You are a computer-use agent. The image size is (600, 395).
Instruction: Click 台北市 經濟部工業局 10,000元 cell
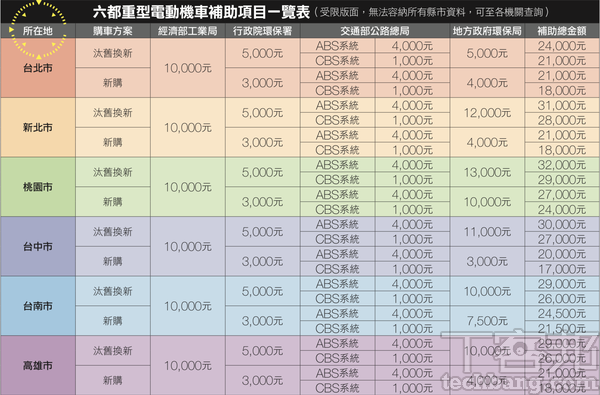click(x=188, y=68)
